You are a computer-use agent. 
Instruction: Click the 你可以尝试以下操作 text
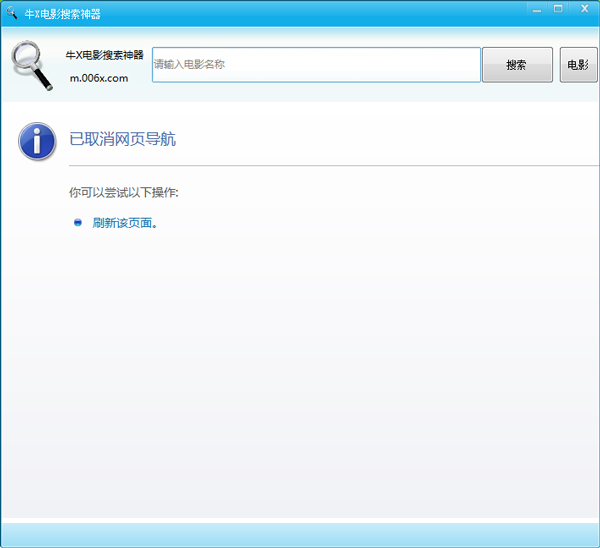tap(123, 191)
